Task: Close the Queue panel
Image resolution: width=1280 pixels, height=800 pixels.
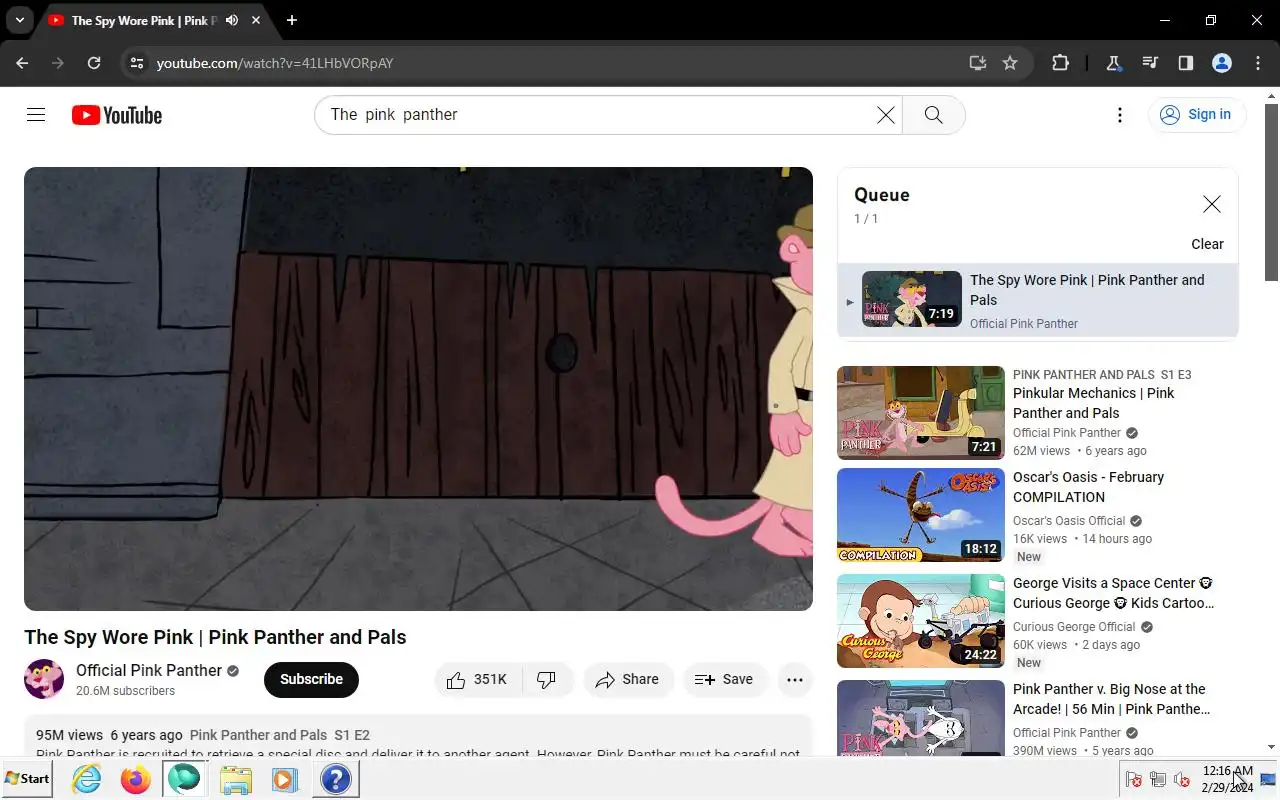Action: tap(1211, 204)
